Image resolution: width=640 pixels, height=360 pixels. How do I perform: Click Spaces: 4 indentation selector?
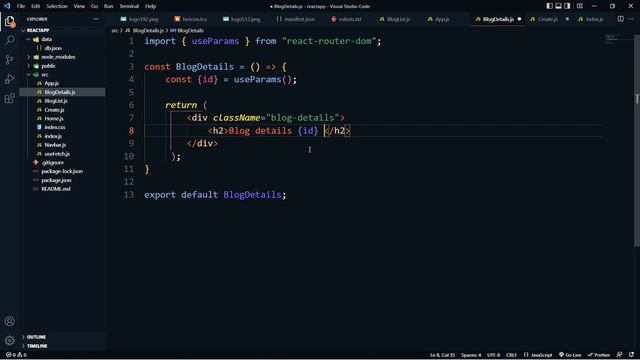click(x=471, y=355)
